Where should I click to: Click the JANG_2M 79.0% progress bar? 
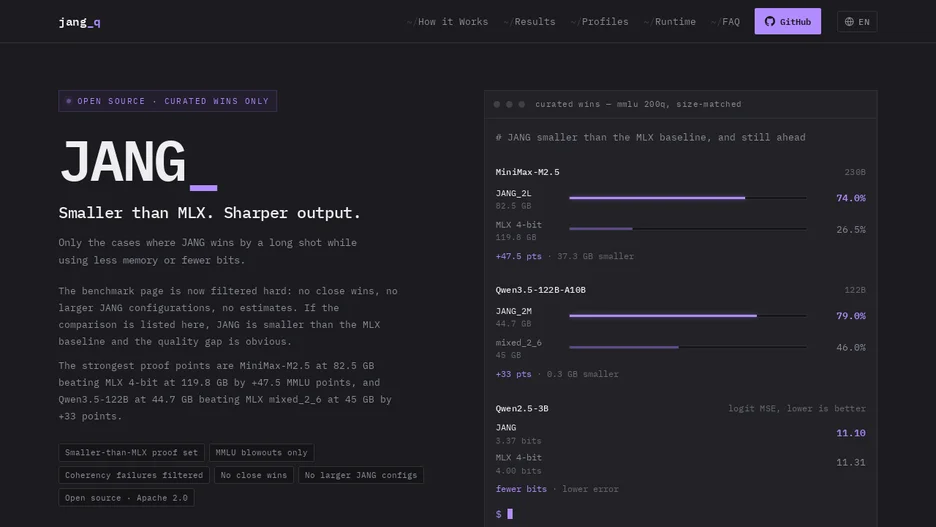click(688, 316)
